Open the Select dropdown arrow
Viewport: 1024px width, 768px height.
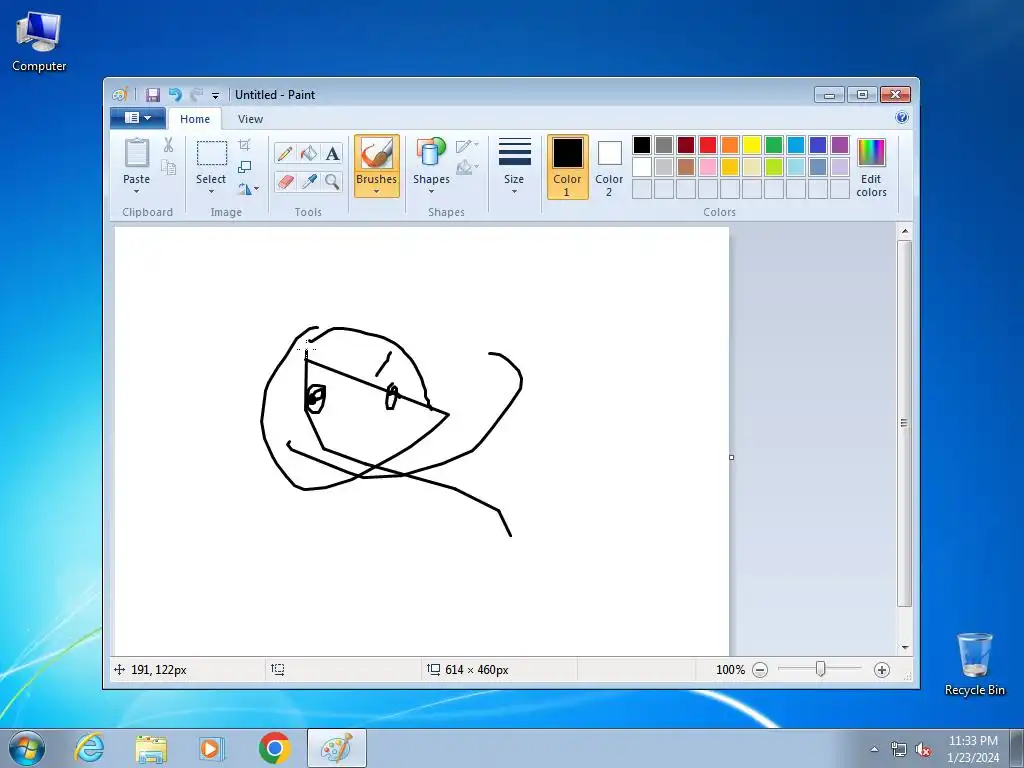coord(212,191)
